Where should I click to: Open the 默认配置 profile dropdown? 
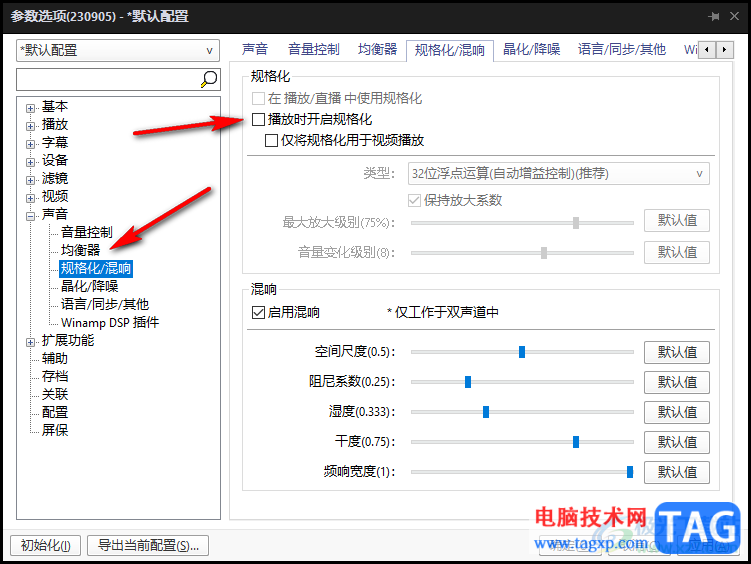(118, 50)
